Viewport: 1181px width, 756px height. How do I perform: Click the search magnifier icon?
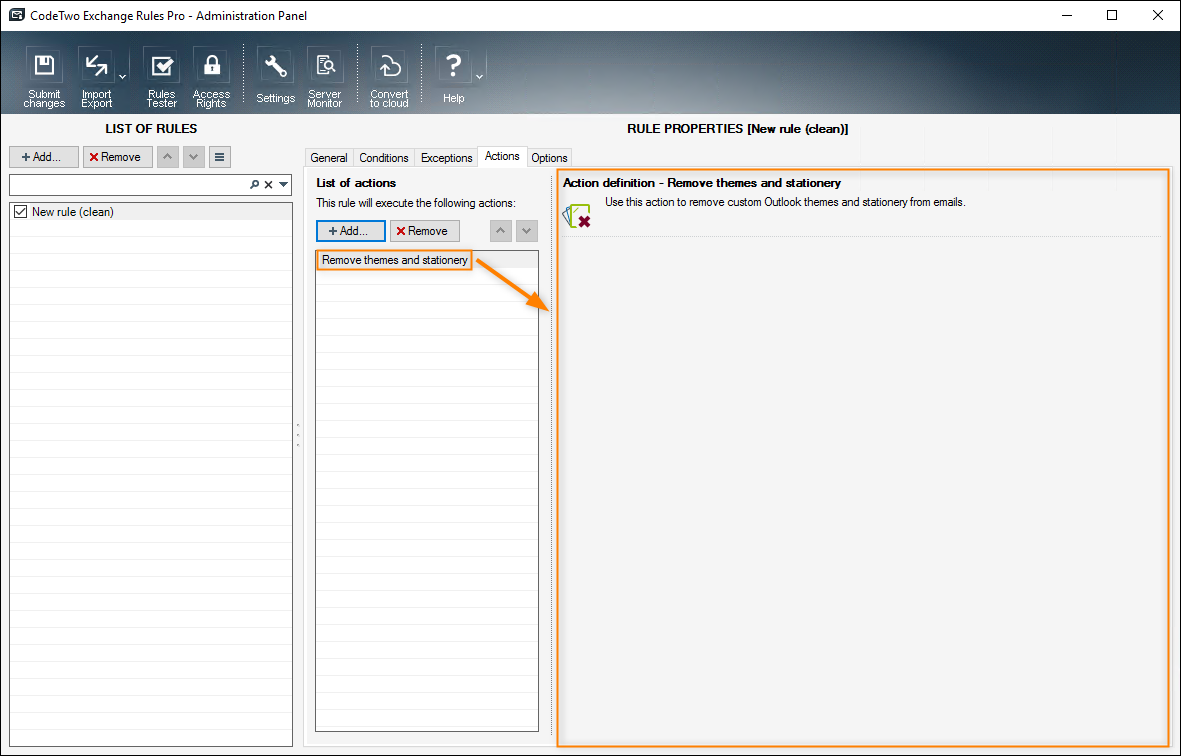[255, 184]
